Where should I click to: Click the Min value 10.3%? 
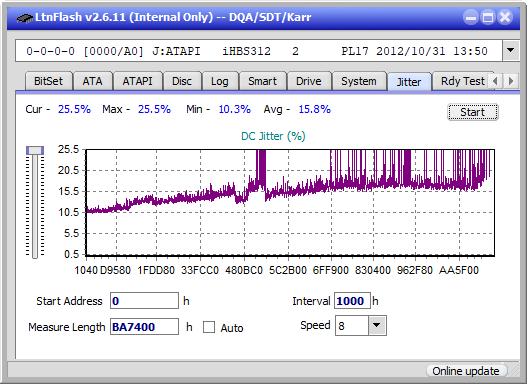(235, 109)
